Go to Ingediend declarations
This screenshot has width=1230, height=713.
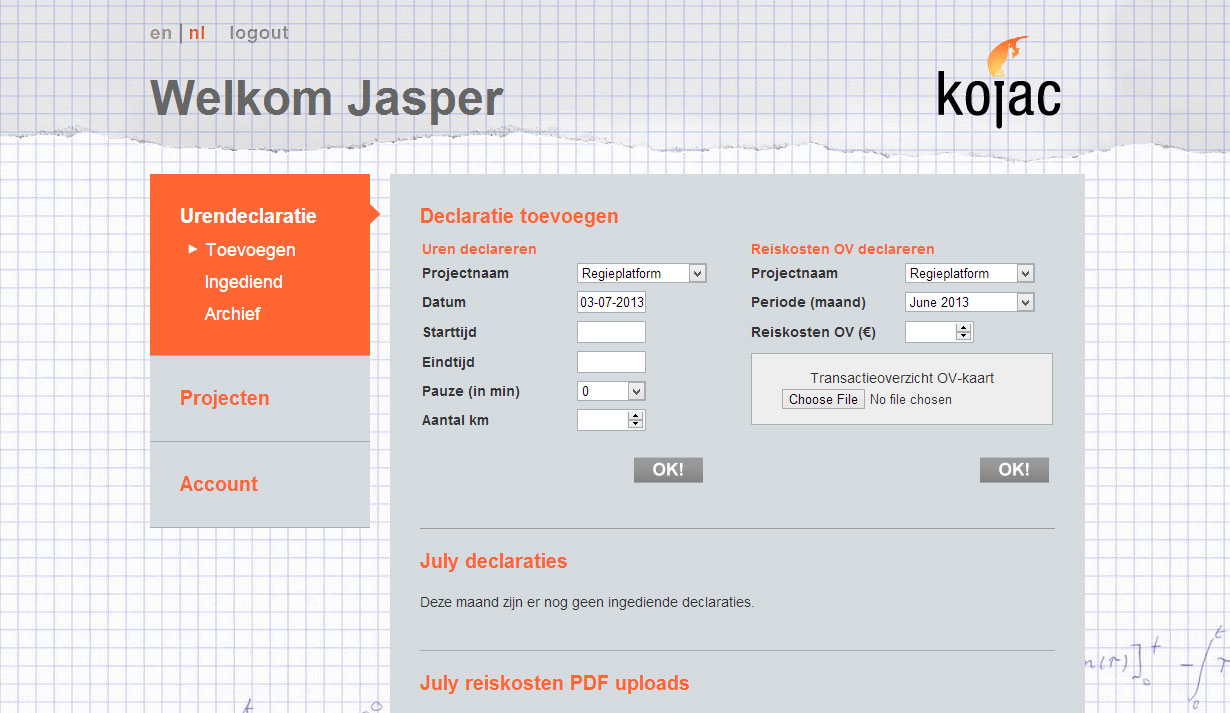(243, 282)
